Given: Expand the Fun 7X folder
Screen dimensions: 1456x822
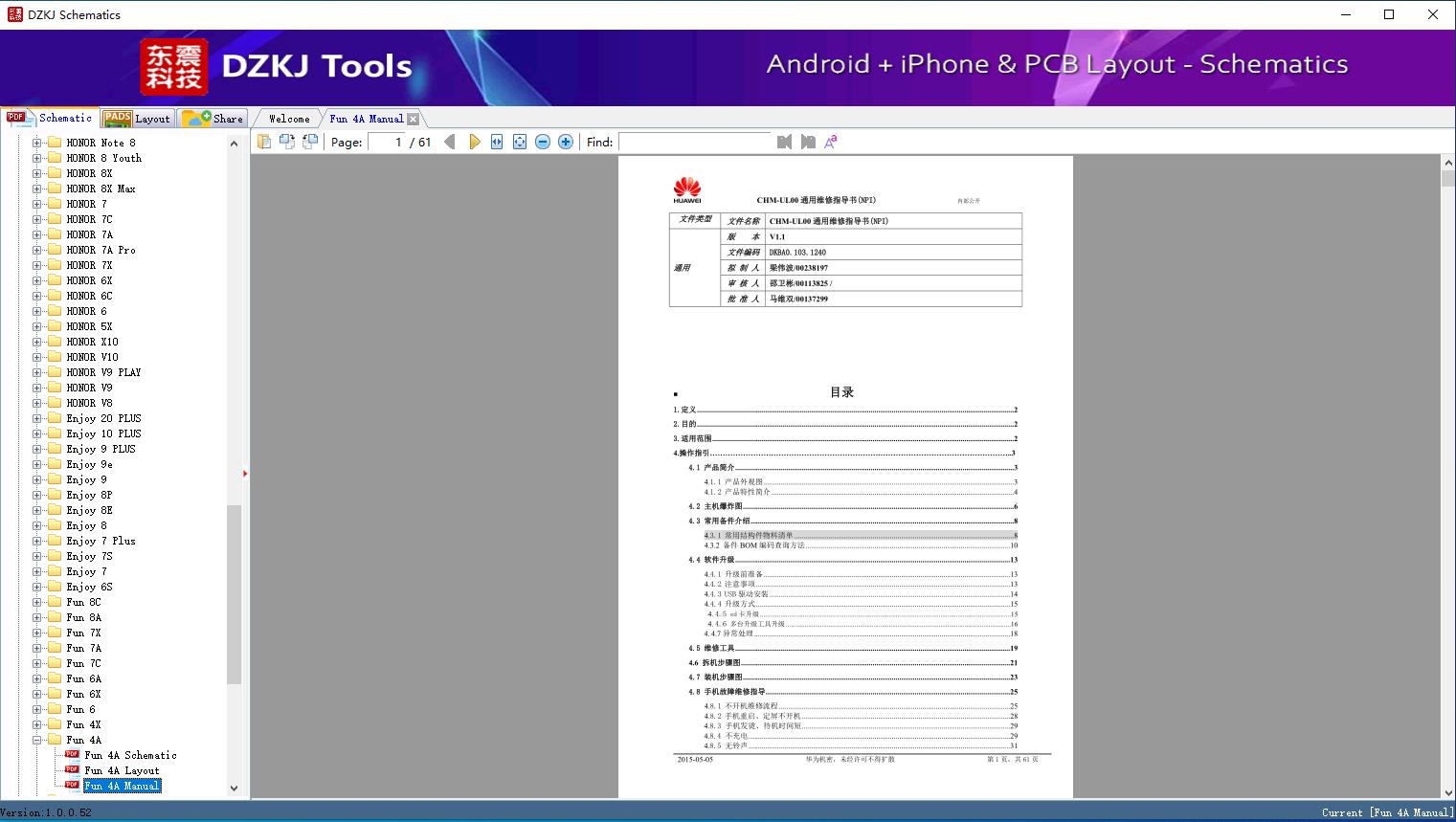Looking at the screenshot, I should [x=36, y=633].
